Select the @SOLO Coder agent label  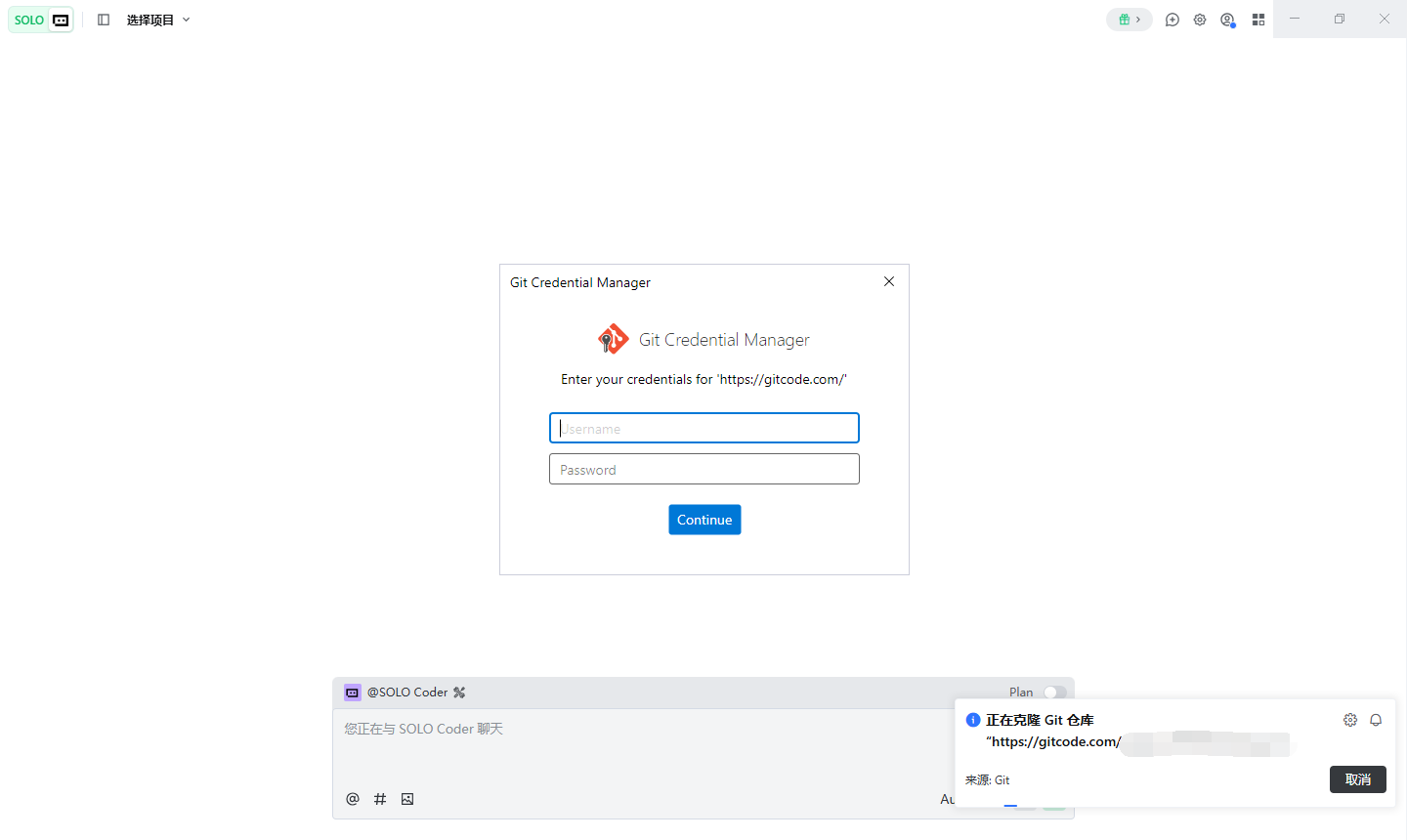coord(407,693)
